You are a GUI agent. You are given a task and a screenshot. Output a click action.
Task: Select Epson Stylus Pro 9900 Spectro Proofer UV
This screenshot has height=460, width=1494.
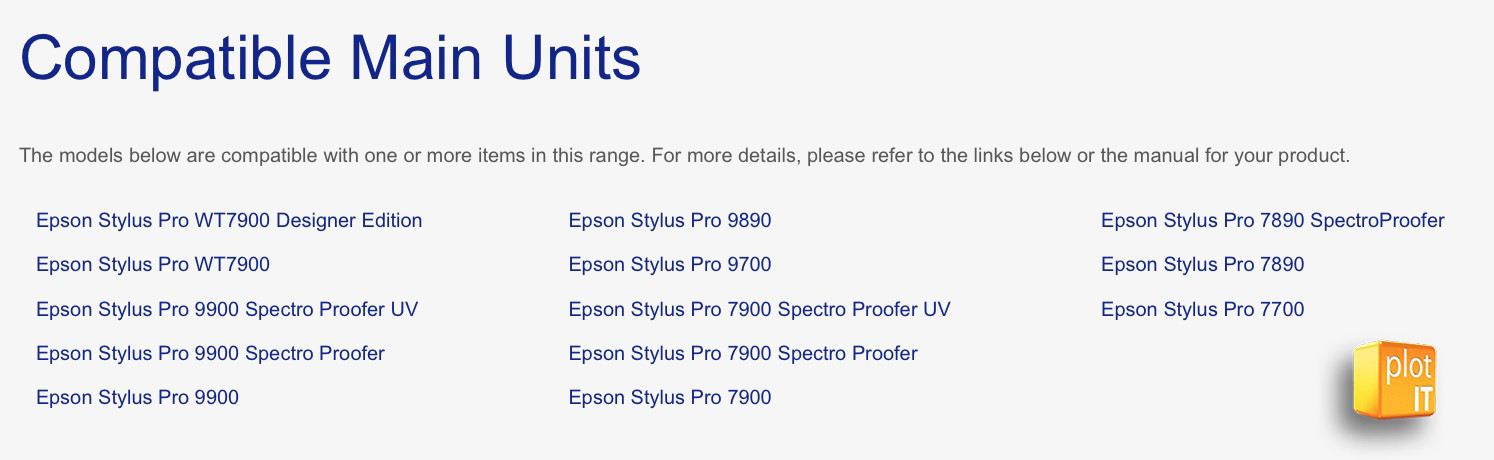pos(227,309)
